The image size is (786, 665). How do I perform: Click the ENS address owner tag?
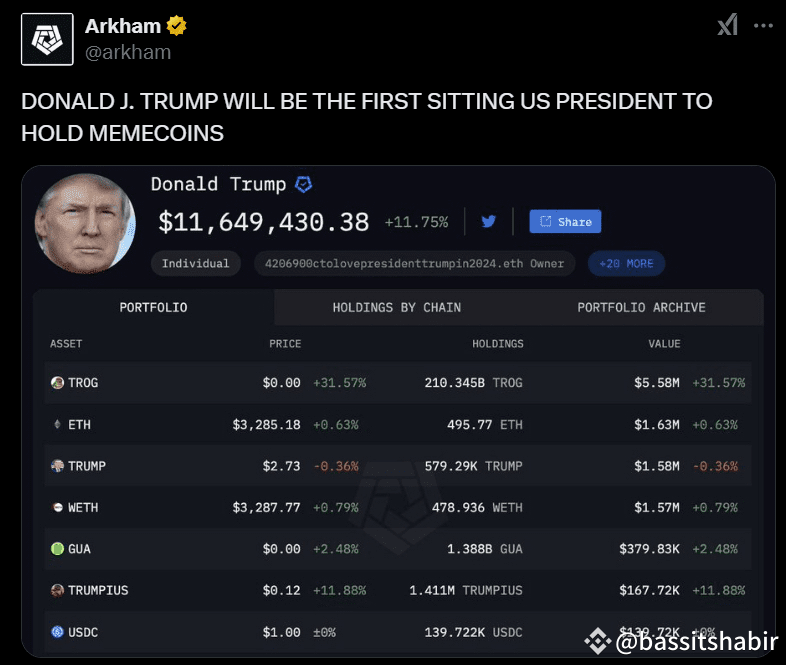click(x=414, y=264)
